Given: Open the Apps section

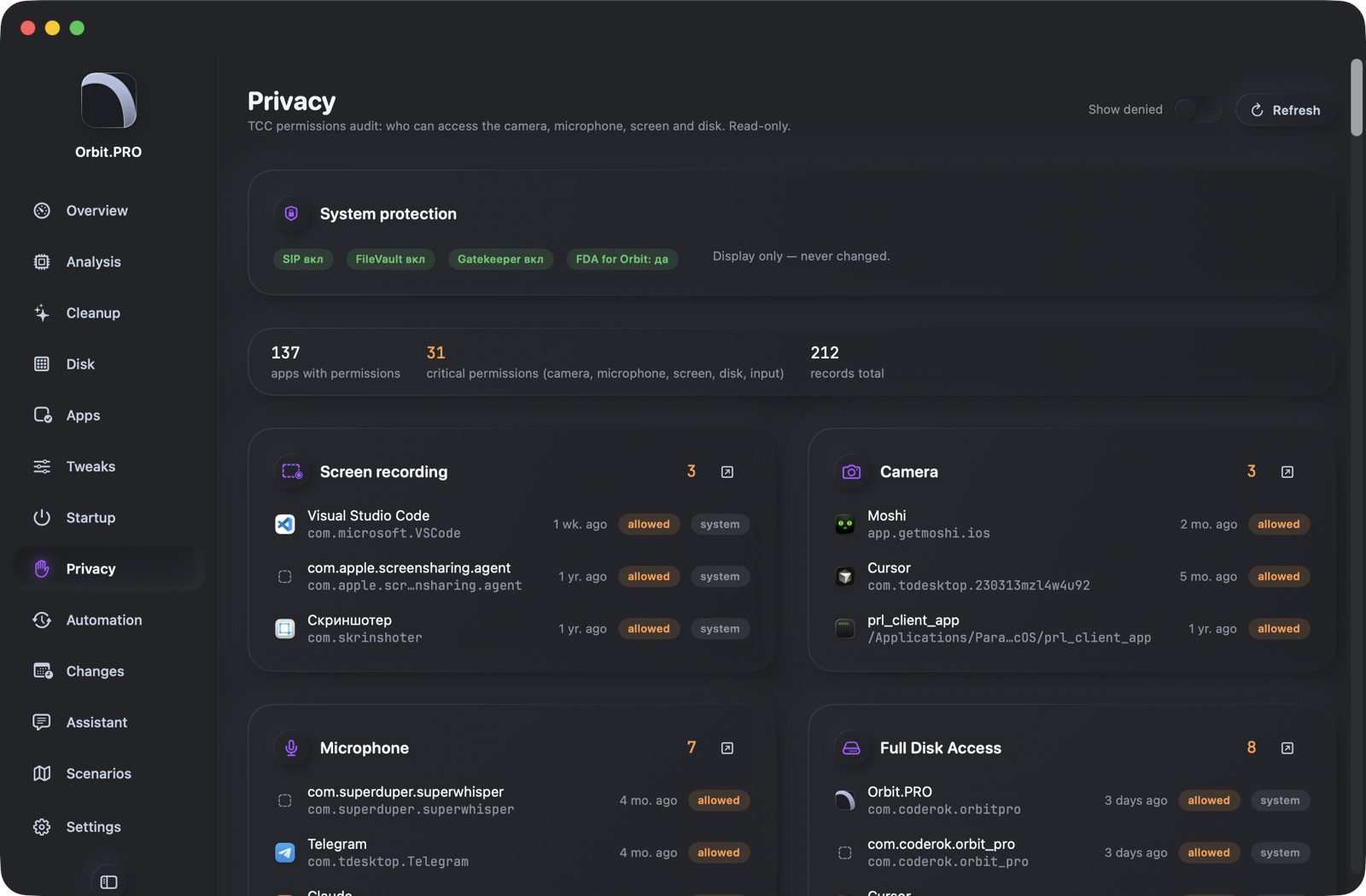Looking at the screenshot, I should [x=108, y=416].
